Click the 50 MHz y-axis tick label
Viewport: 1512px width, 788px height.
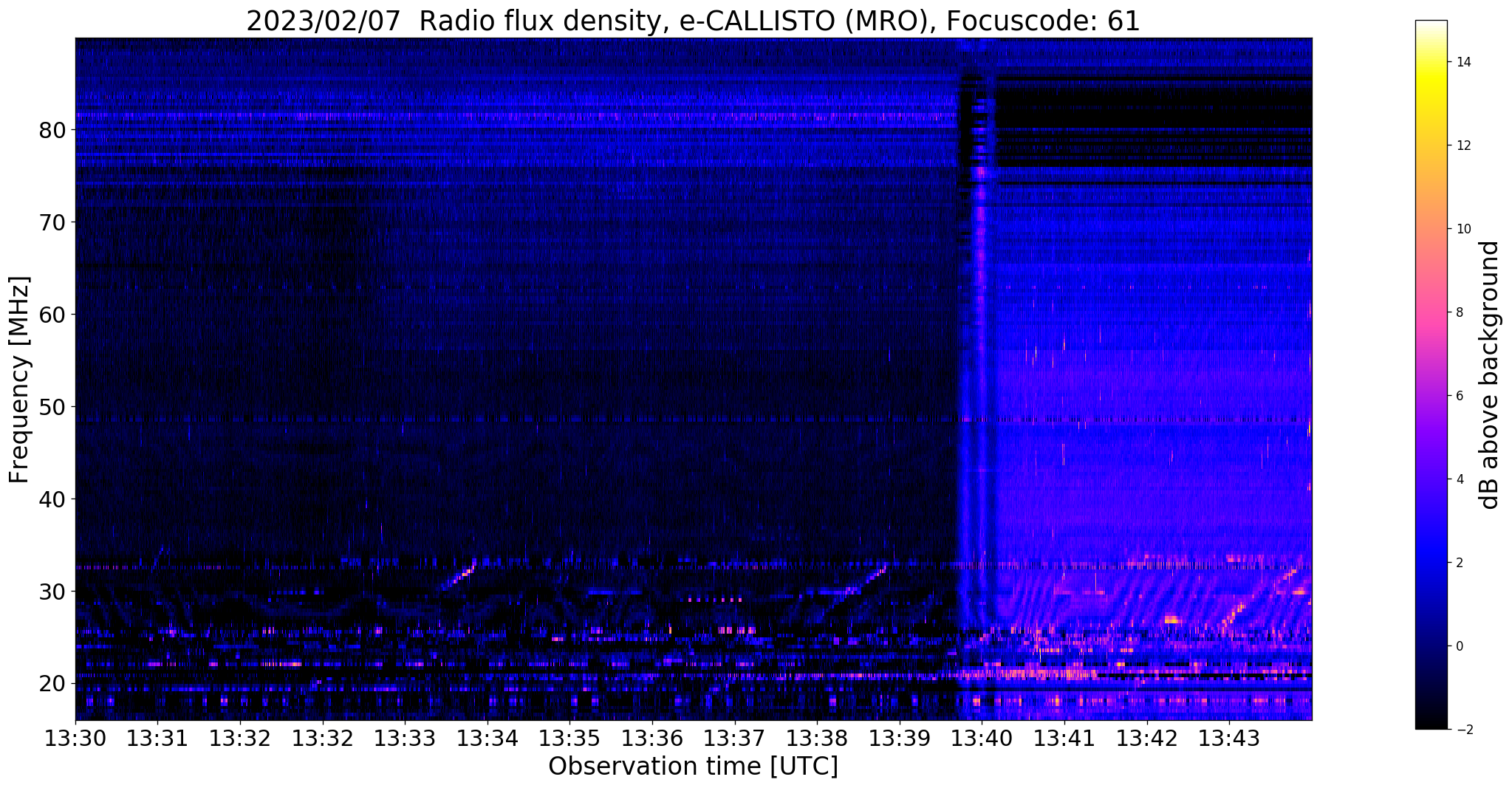click(x=52, y=408)
